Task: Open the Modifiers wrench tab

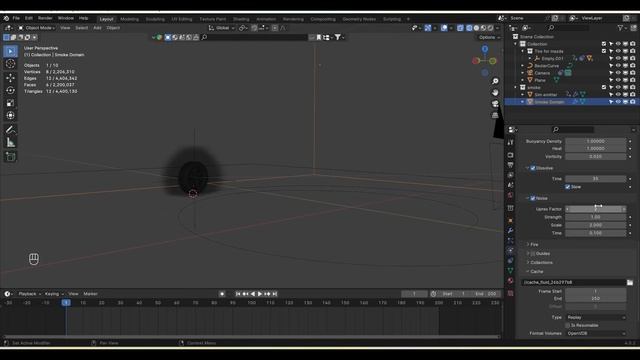Action: [510, 231]
